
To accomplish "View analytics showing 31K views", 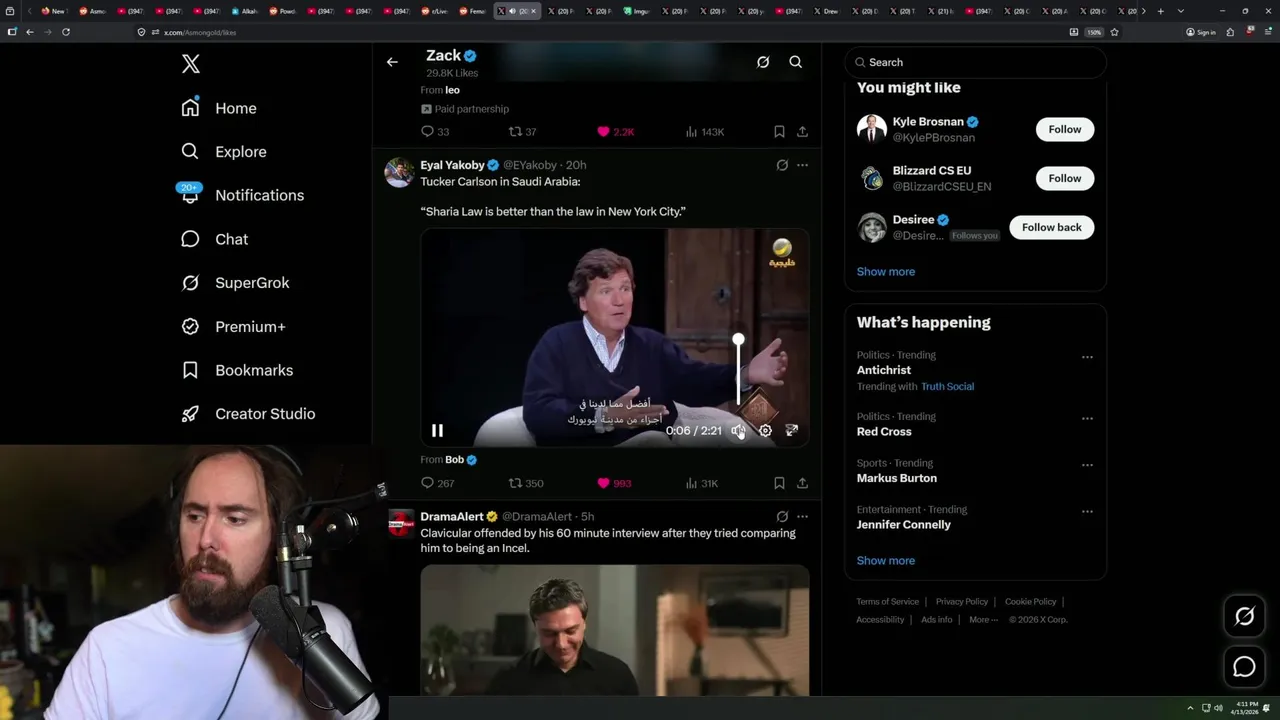I will (x=702, y=483).
